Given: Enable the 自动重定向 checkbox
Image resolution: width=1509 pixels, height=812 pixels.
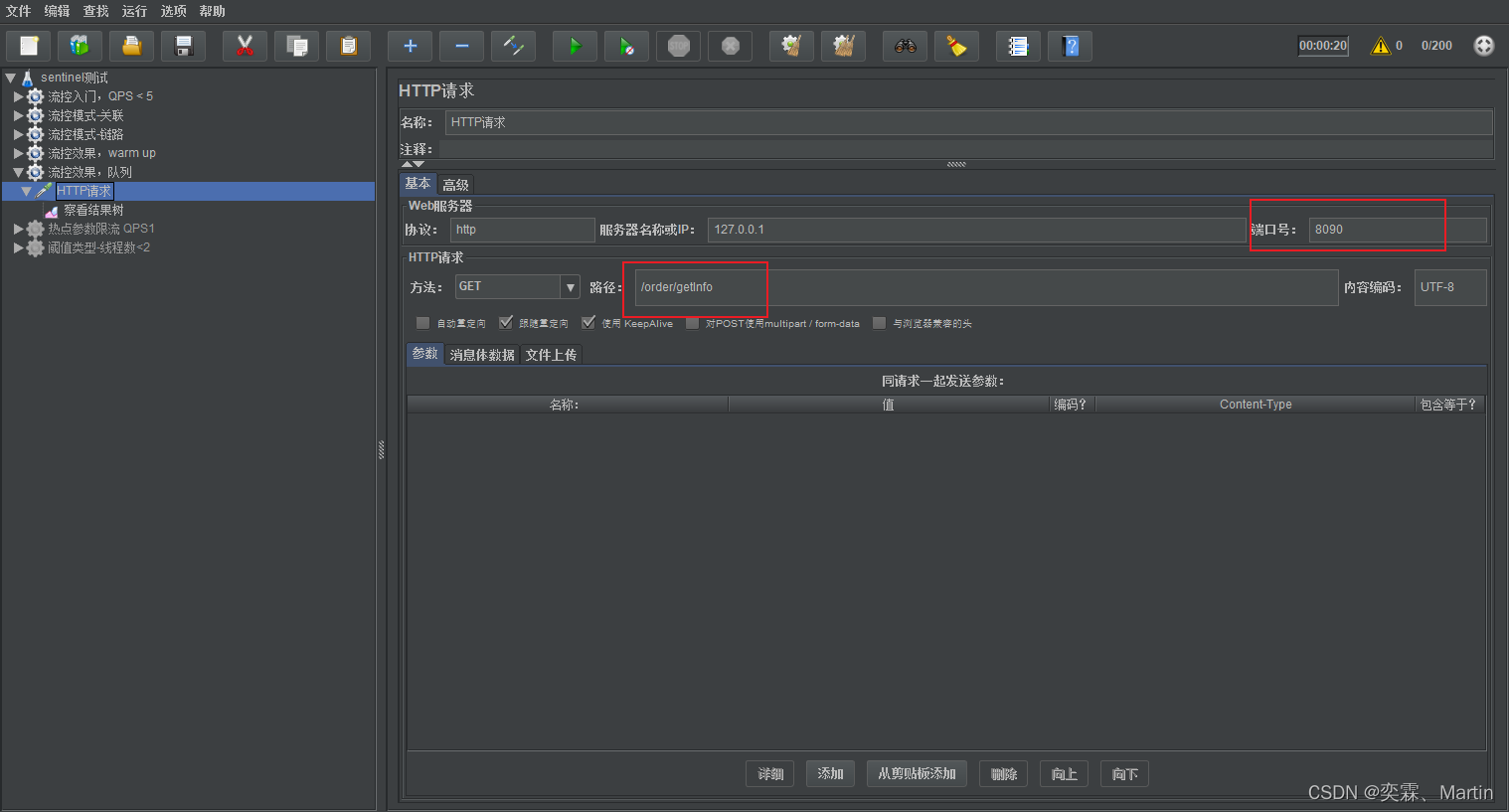Looking at the screenshot, I should (423, 323).
